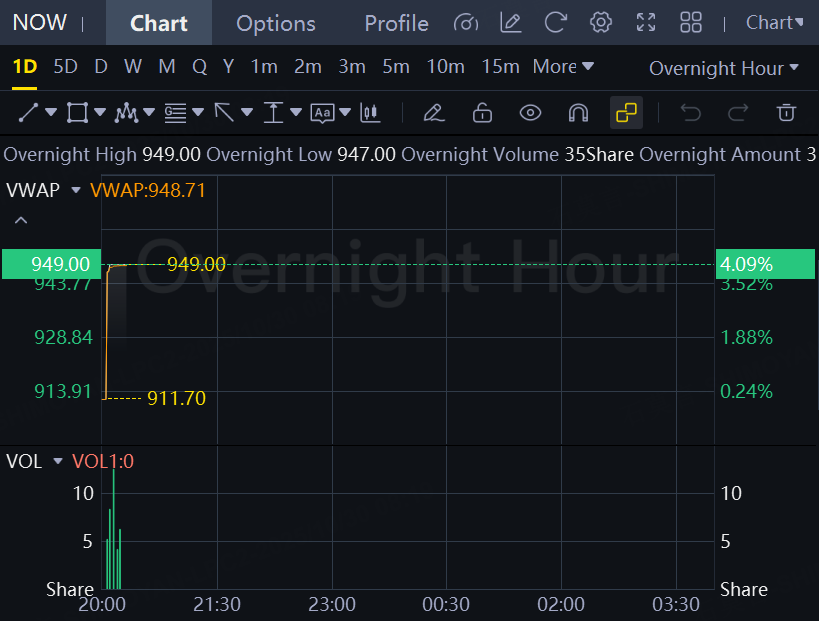The height and width of the screenshot is (621, 819).
Task: Click the redo arrow
Action: [738, 113]
